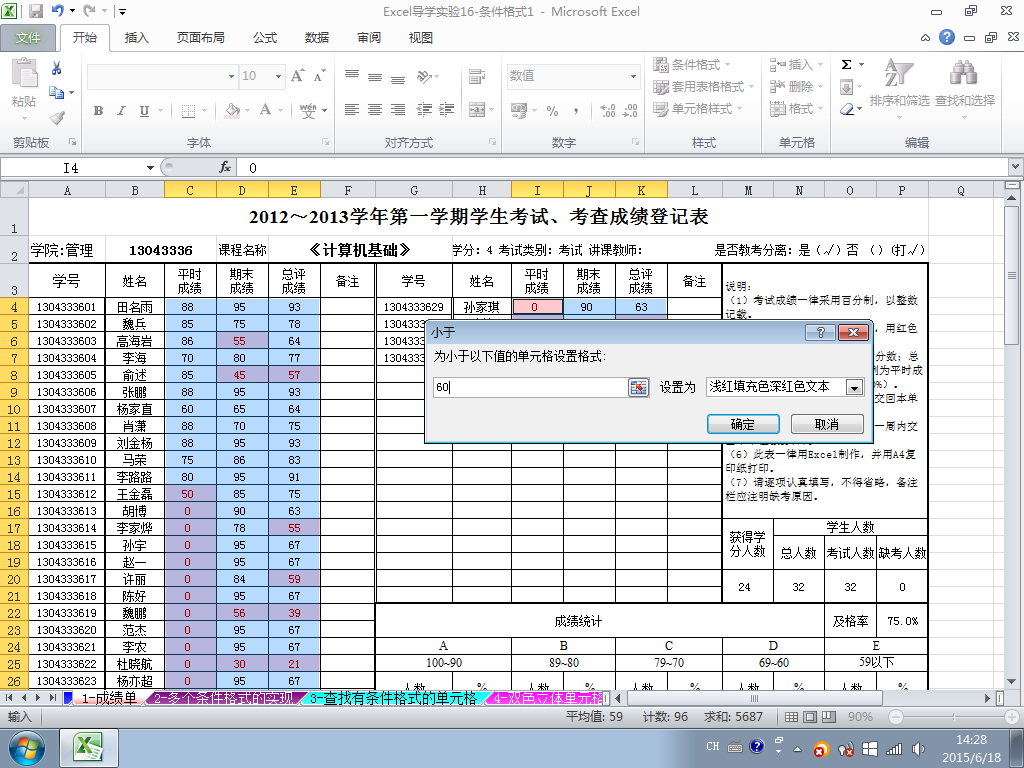The width and height of the screenshot is (1024, 768).
Task: Click the AutoSum sigma icon
Action: pos(847,65)
